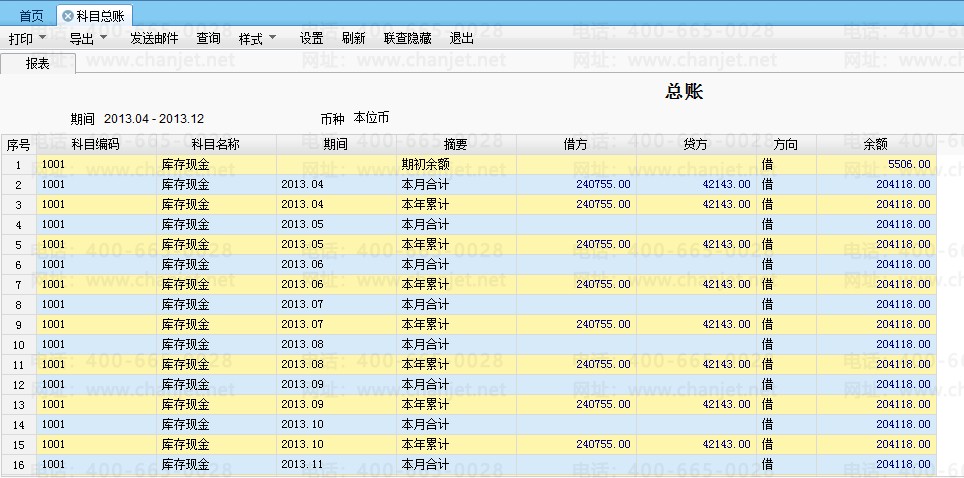Click 204118.00 balance in row 8
The height and width of the screenshot is (478, 964).
(875, 305)
